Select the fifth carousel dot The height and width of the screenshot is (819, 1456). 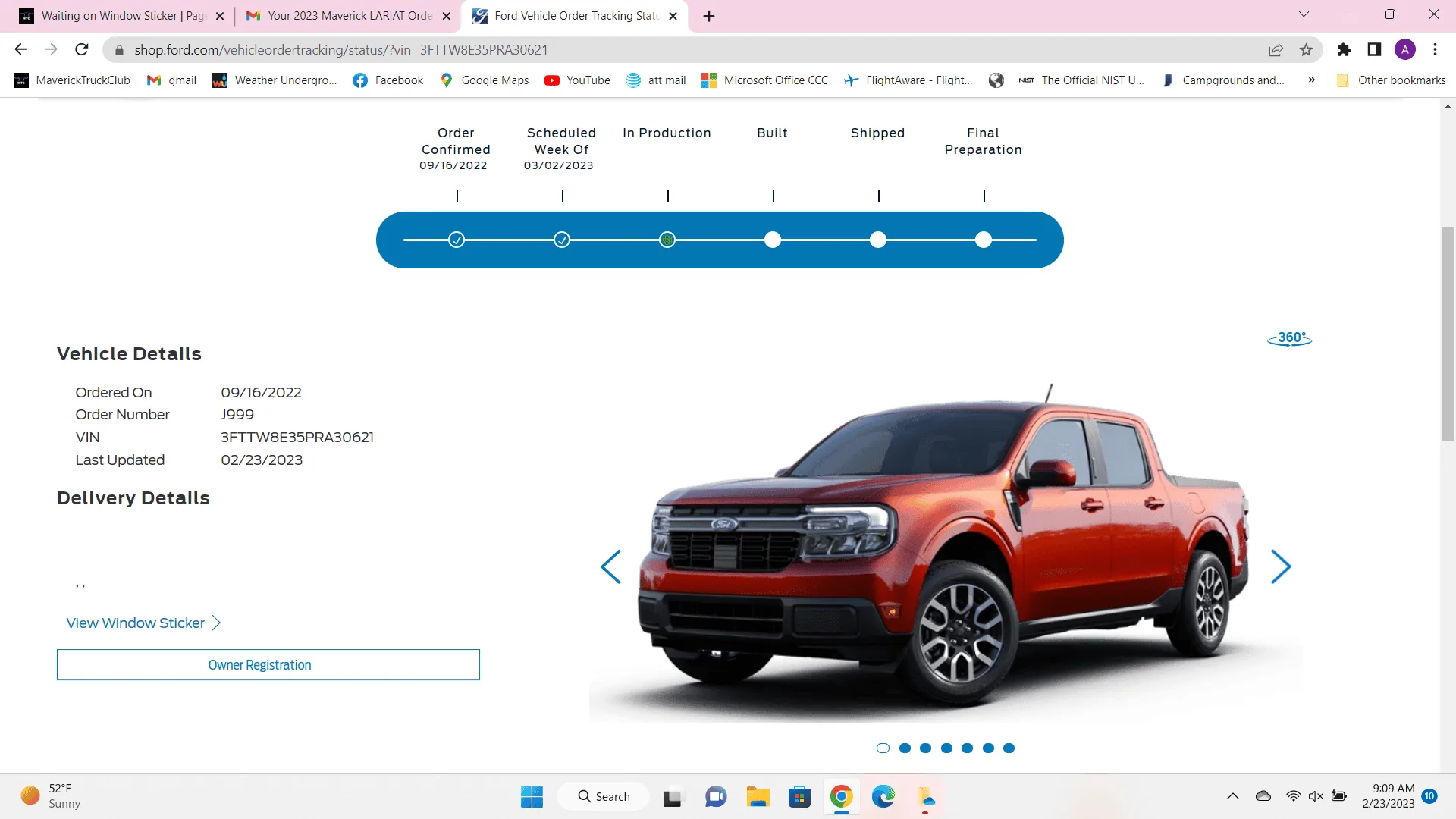click(x=967, y=748)
